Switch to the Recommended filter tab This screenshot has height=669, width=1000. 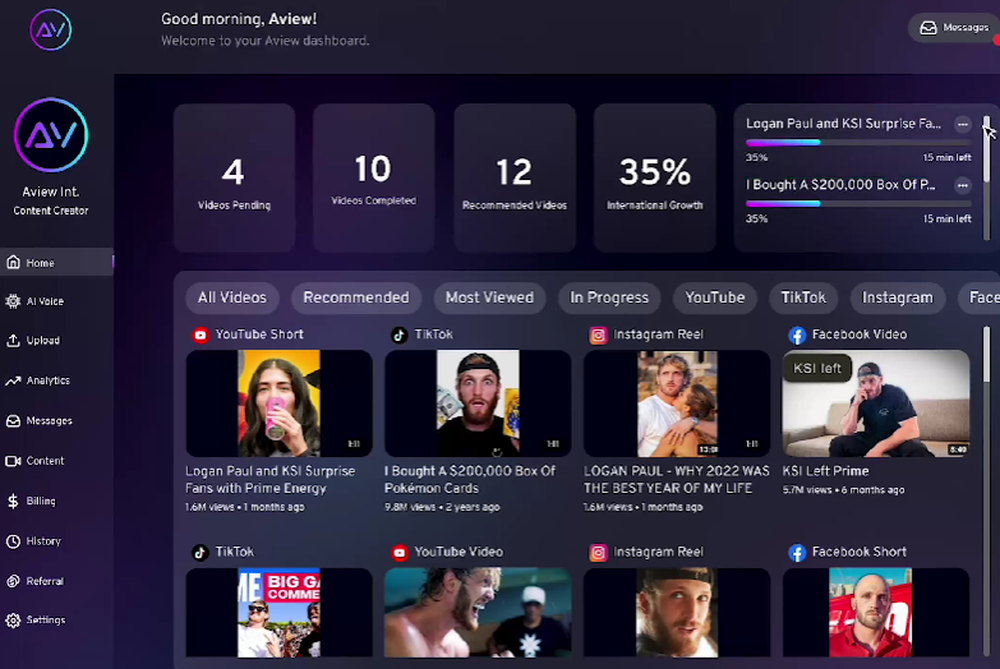click(x=356, y=298)
